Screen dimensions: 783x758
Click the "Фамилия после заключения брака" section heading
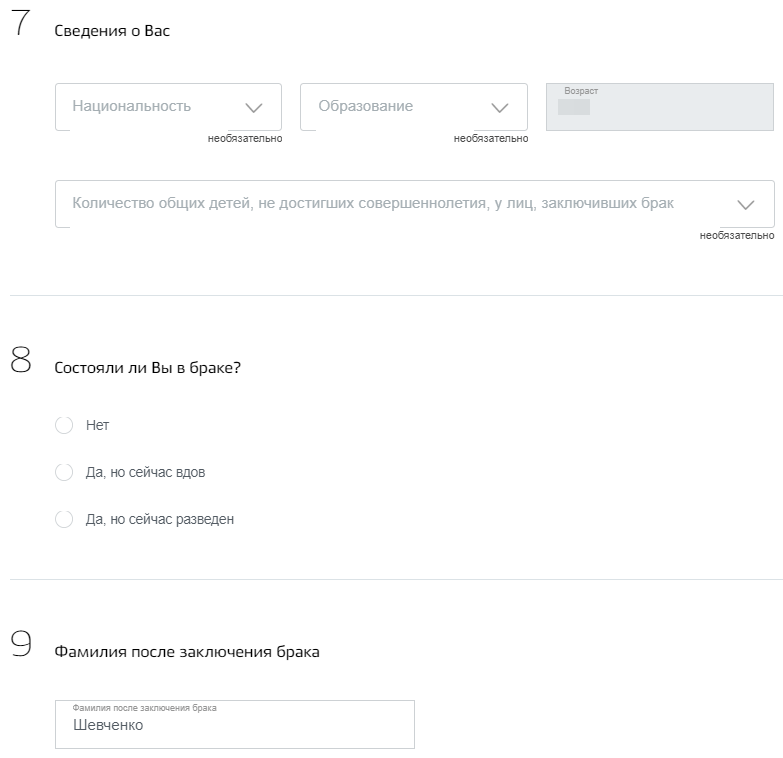(187, 652)
